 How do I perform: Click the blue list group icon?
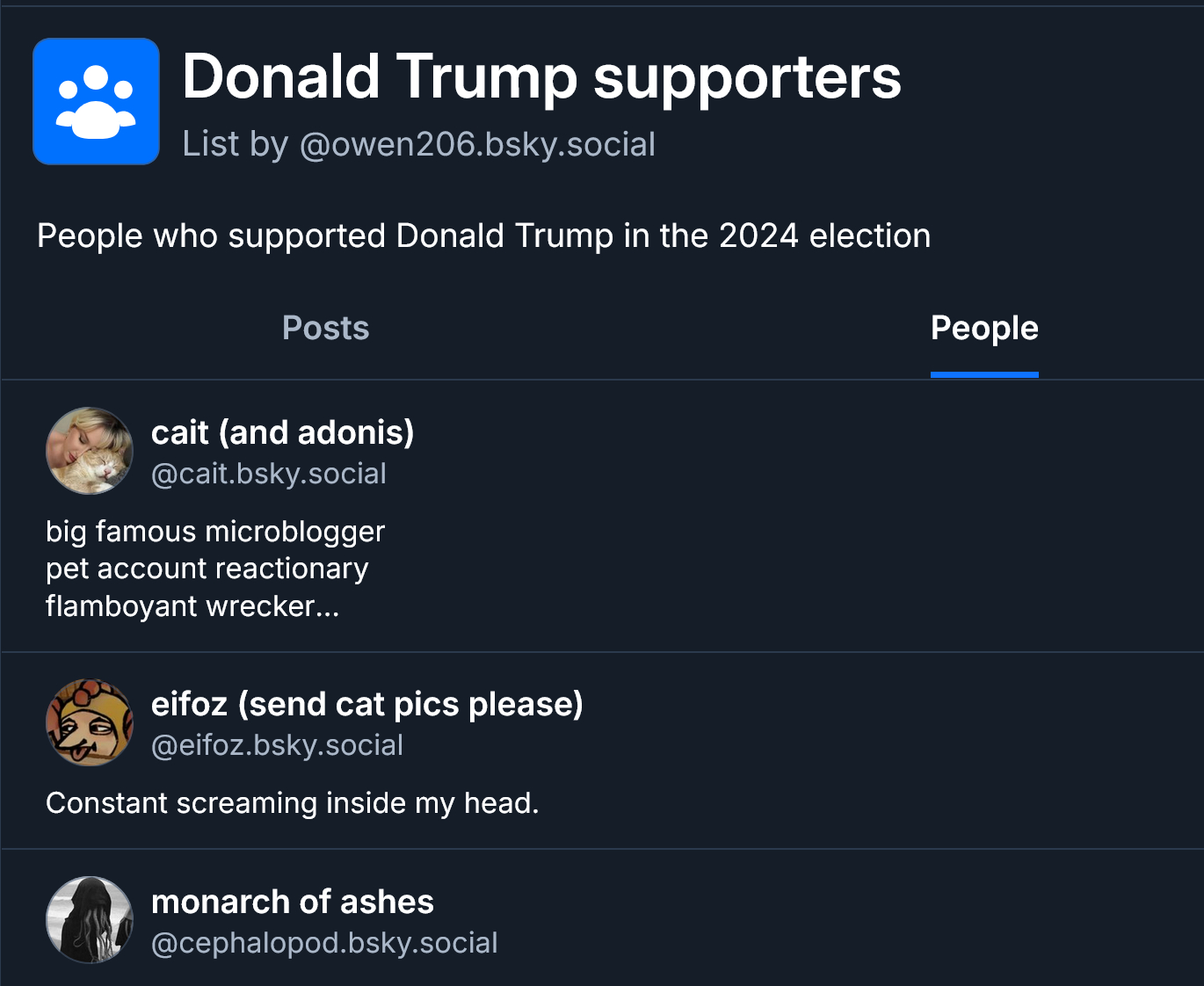click(96, 101)
